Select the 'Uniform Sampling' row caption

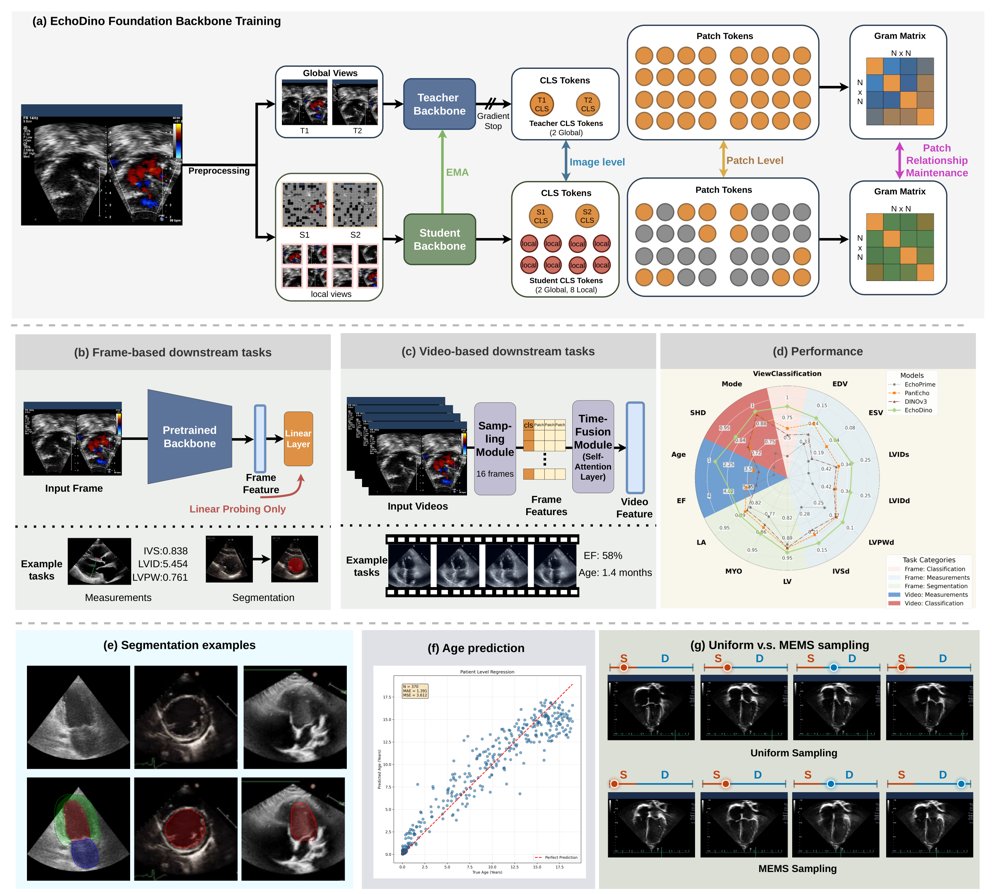[793, 753]
